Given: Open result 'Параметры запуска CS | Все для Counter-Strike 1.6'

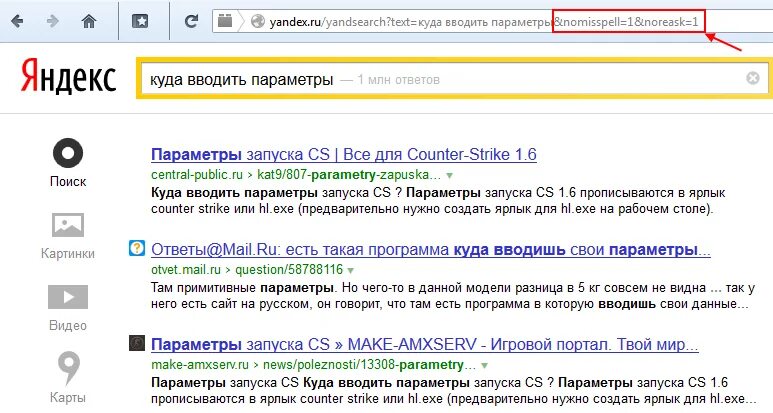Looking at the screenshot, I should pyautogui.click(x=344, y=155).
